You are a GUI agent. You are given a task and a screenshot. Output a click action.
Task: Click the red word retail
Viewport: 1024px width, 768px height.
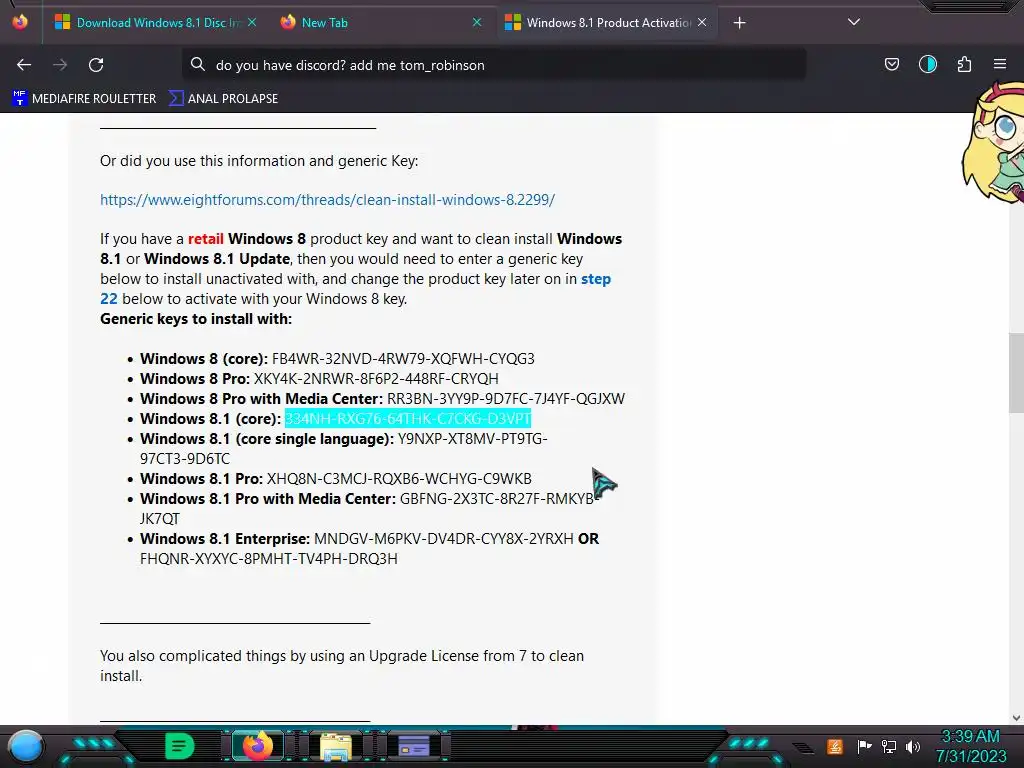pos(206,239)
